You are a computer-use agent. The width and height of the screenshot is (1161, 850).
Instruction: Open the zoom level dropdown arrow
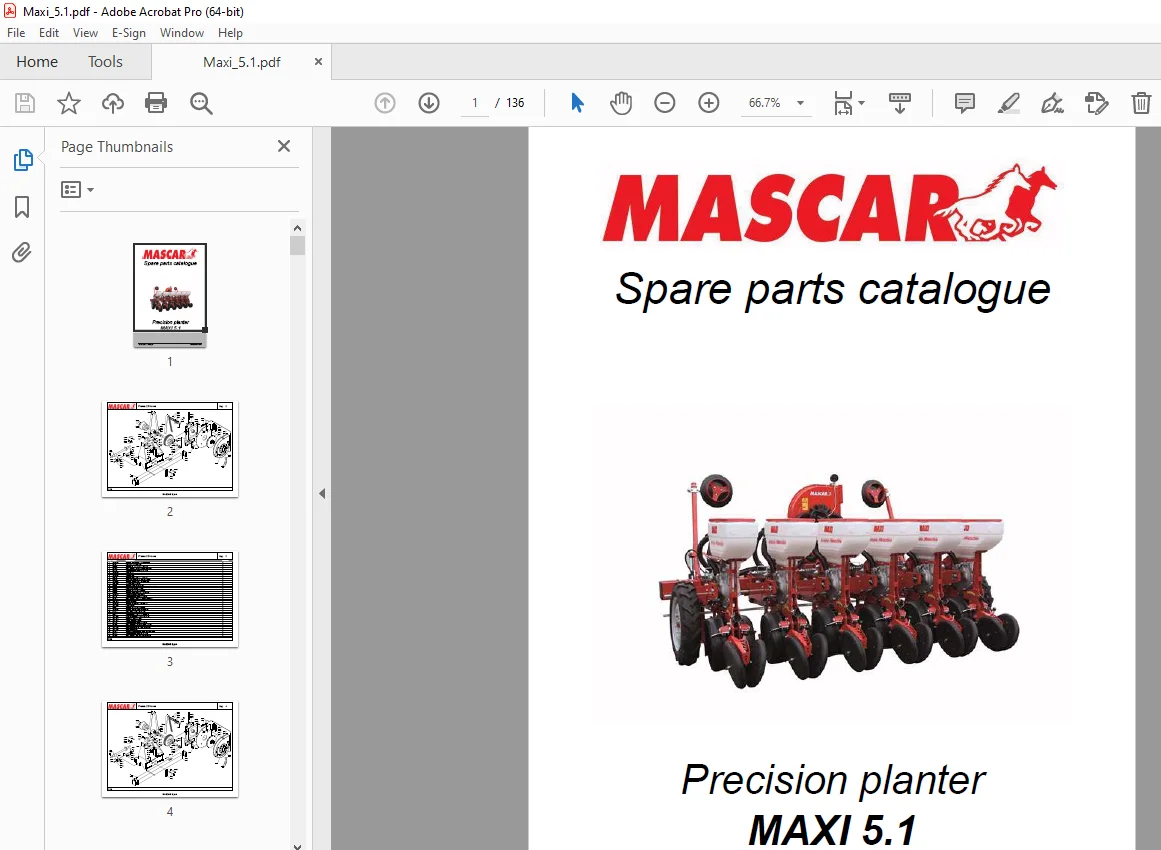[x=800, y=103]
